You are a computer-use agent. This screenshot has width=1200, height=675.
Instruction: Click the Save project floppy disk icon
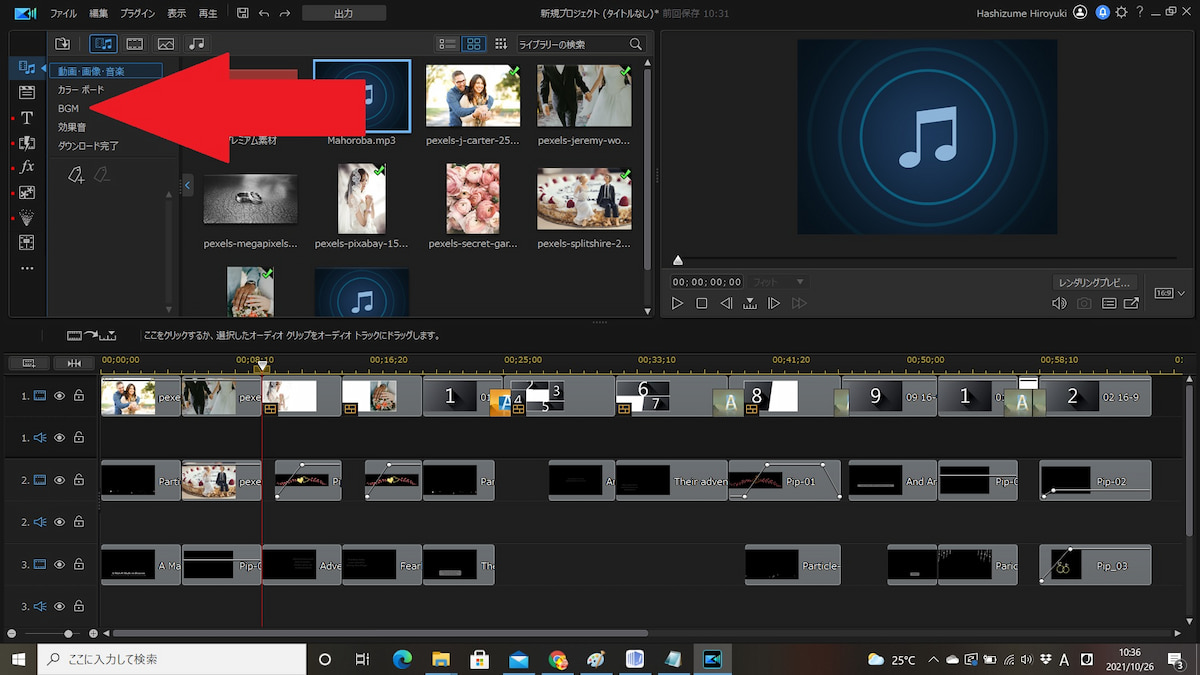coord(243,13)
